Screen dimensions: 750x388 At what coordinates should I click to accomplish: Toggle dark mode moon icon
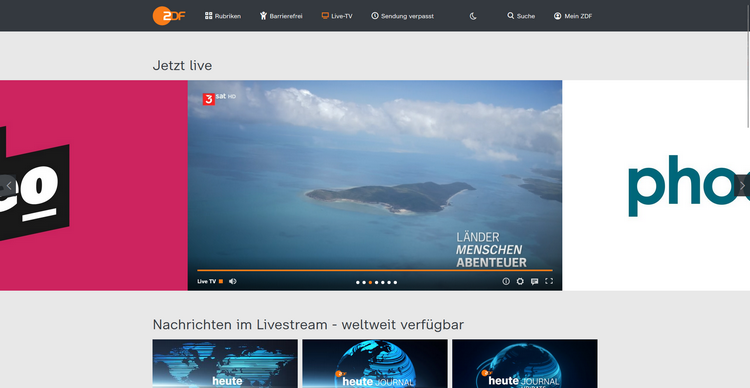tap(473, 16)
